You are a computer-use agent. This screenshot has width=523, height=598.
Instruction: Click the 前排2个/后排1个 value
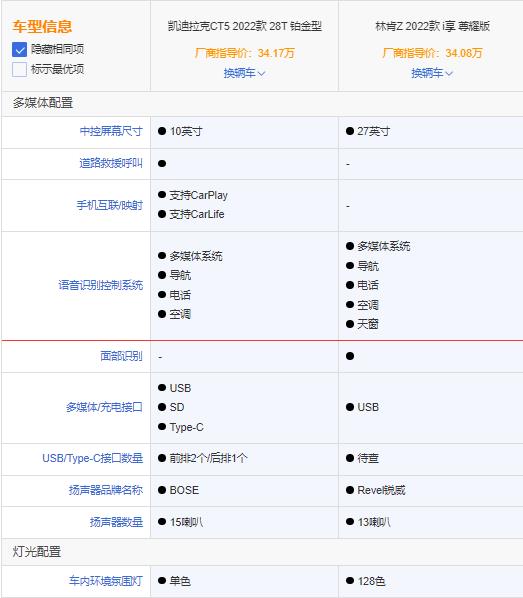click(x=209, y=458)
